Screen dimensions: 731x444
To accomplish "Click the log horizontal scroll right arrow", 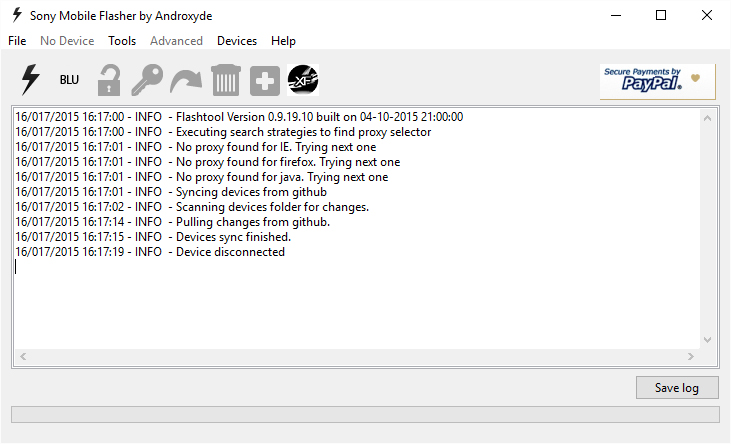I will click(x=690, y=356).
